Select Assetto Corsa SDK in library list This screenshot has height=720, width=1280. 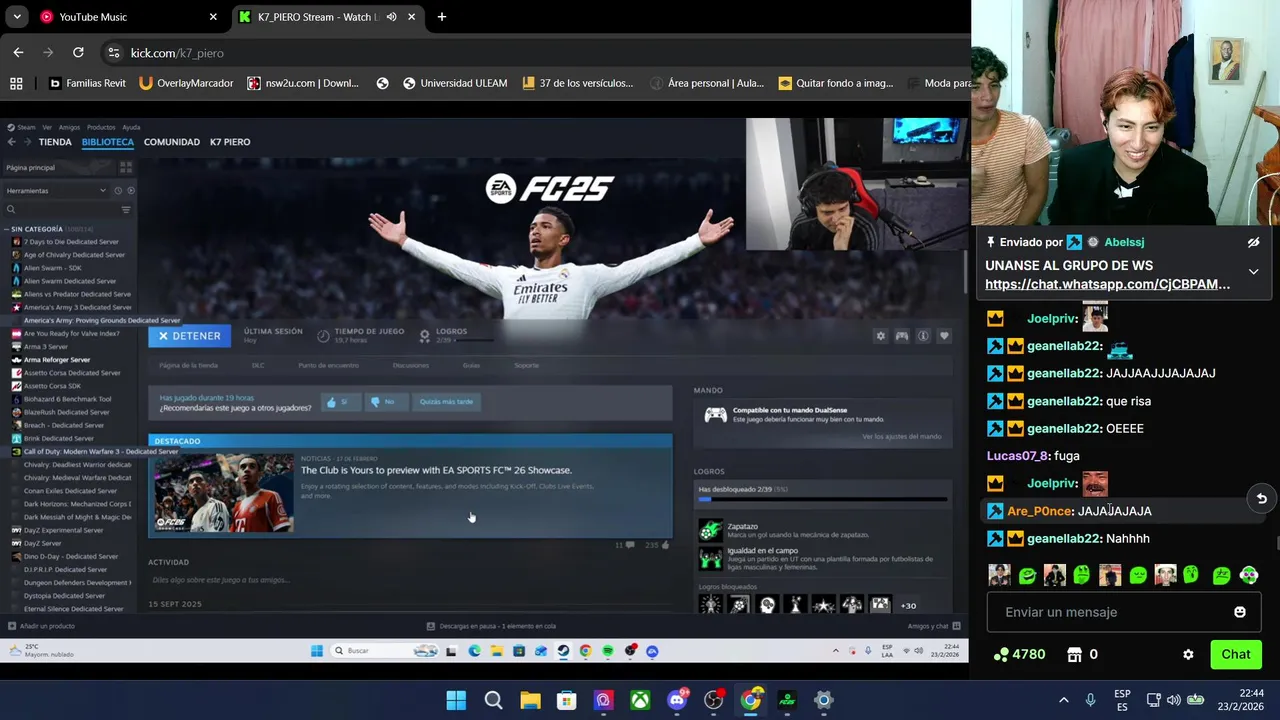(x=52, y=386)
